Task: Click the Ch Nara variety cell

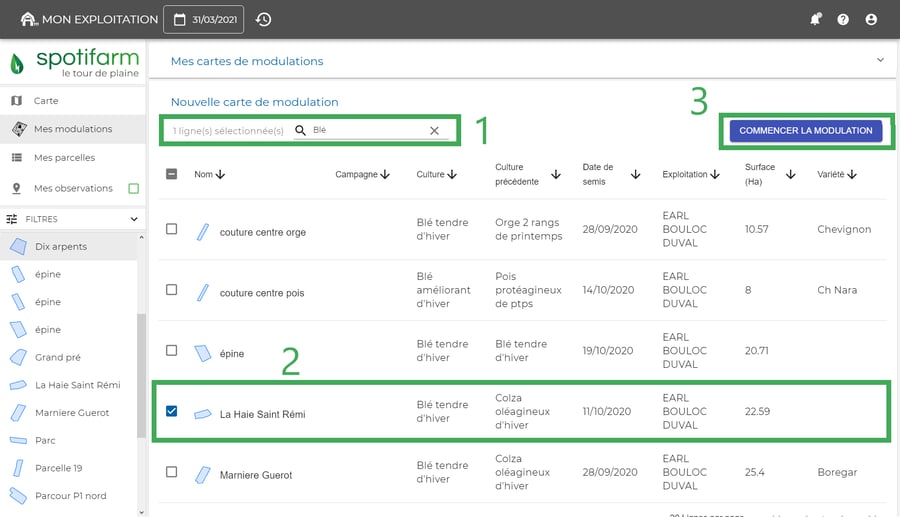Action: [837, 290]
